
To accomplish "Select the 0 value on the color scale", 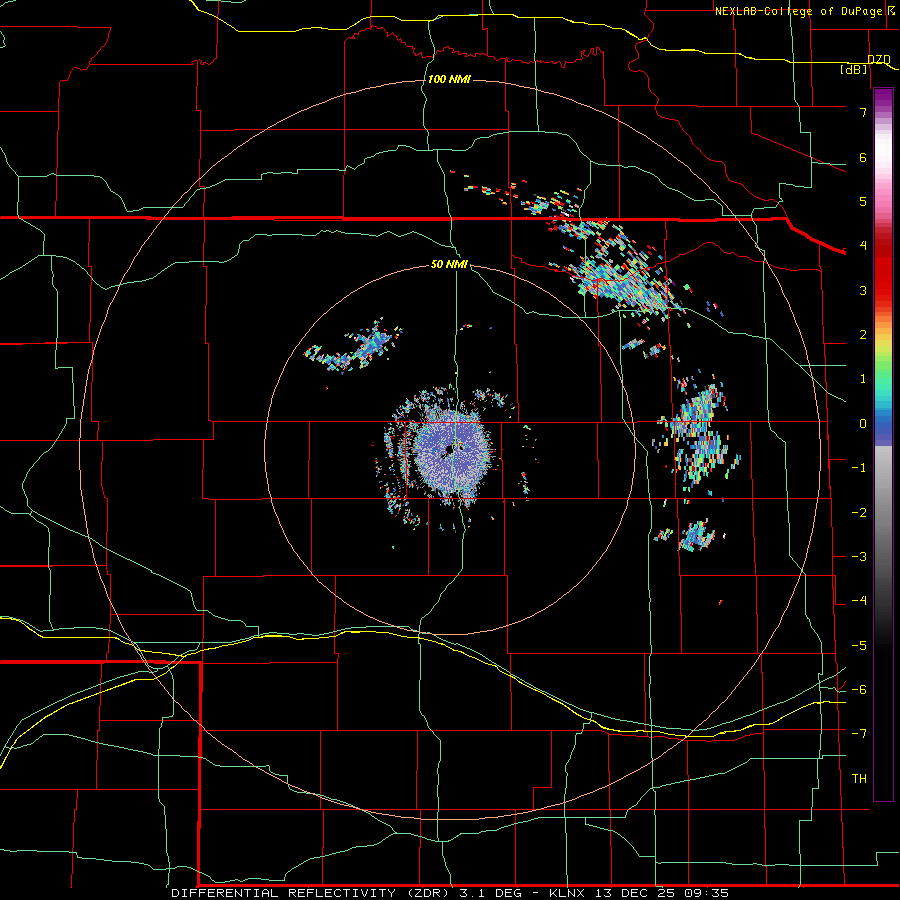I will point(863,424).
